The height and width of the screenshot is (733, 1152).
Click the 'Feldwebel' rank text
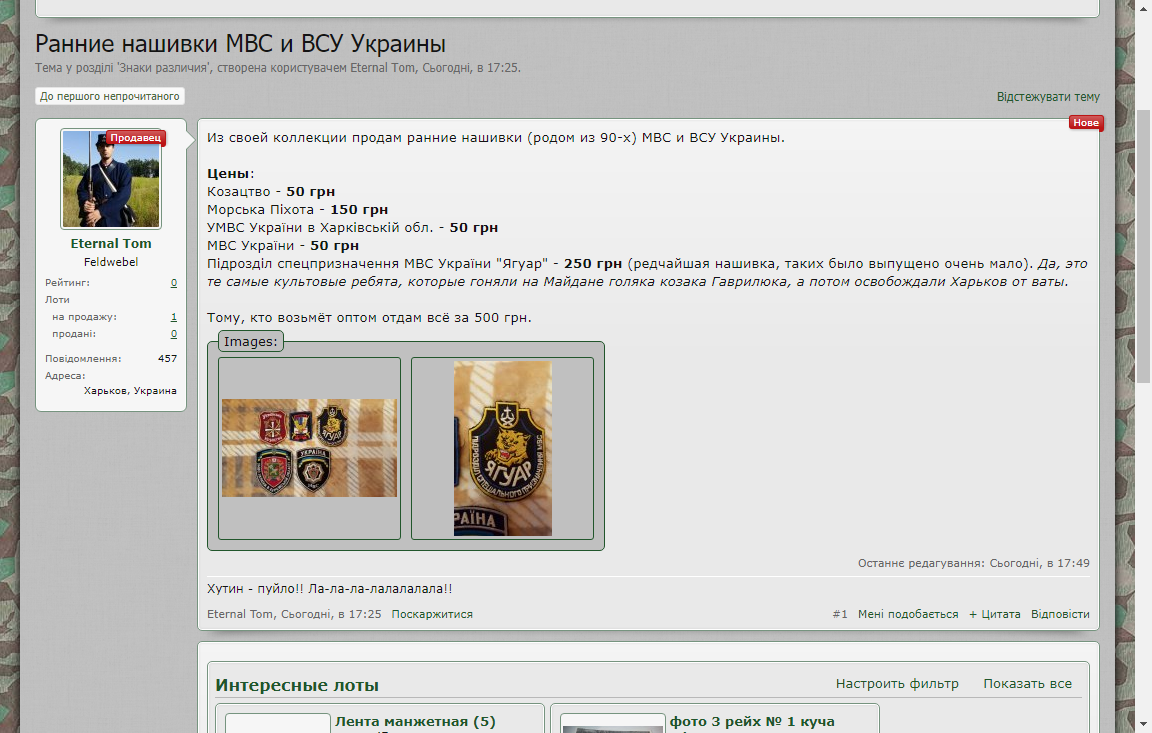pyautogui.click(x=111, y=261)
